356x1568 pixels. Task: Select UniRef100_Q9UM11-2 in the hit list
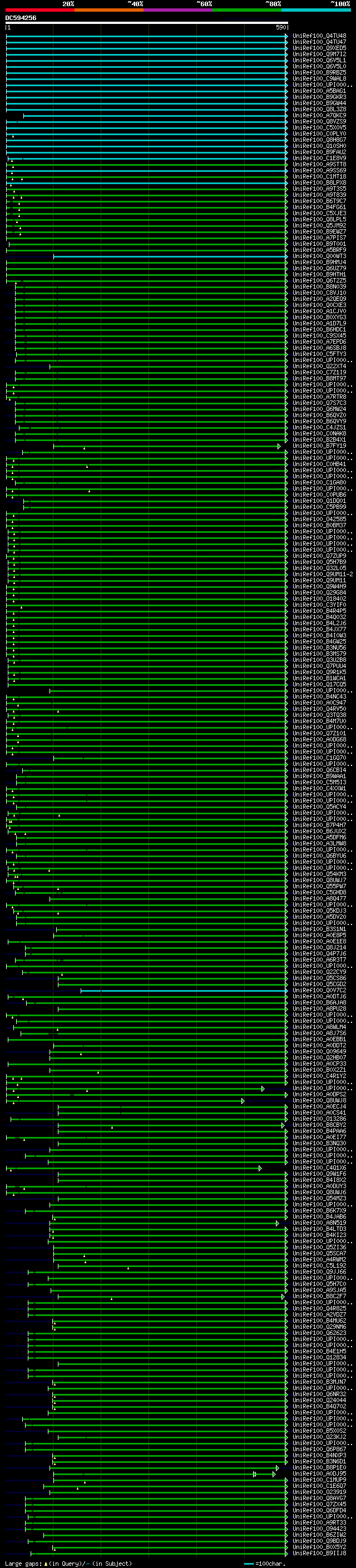point(323,575)
